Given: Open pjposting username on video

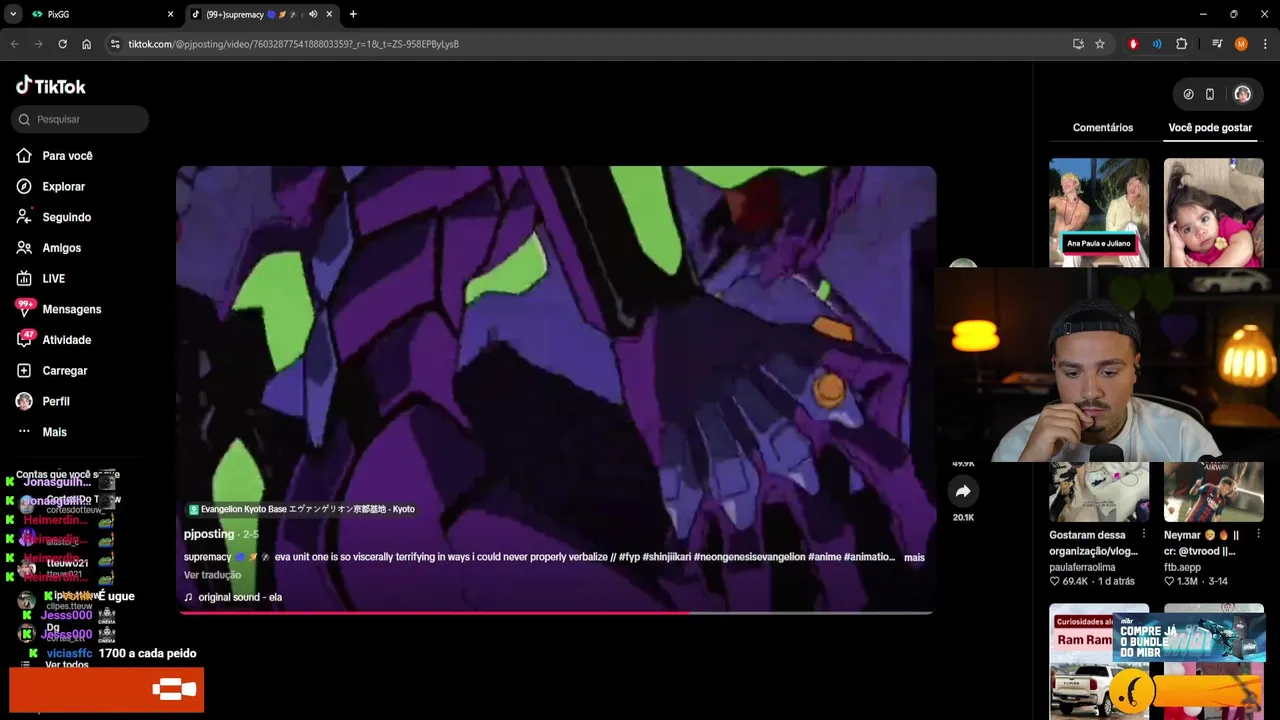Looking at the screenshot, I should [x=209, y=534].
